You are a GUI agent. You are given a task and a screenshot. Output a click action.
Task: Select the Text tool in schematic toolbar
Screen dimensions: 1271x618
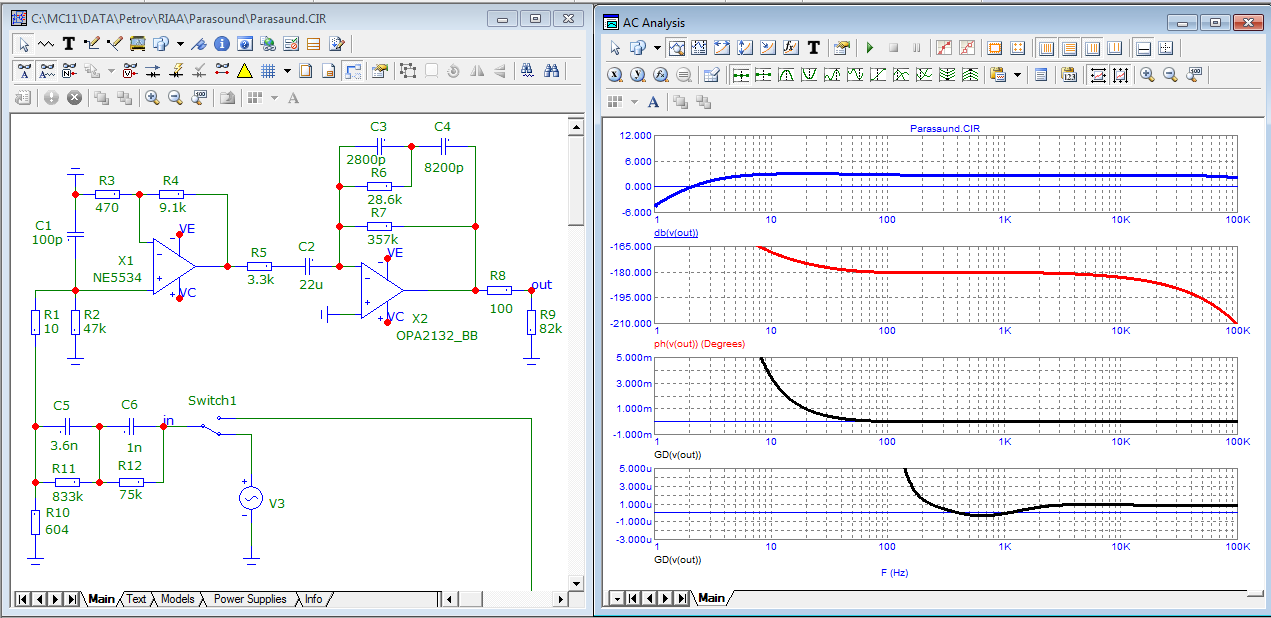[x=69, y=44]
